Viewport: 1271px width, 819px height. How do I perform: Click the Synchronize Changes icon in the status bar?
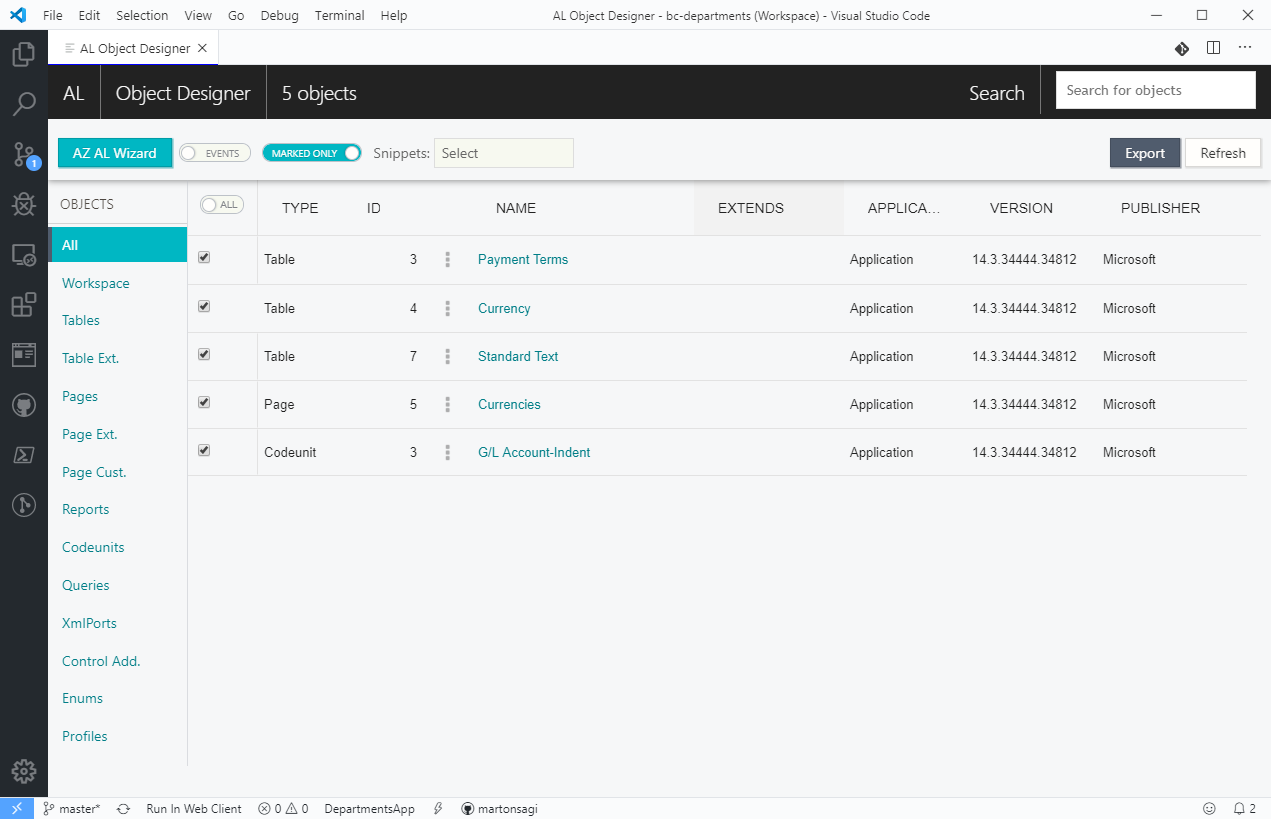[x=123, y=809]
